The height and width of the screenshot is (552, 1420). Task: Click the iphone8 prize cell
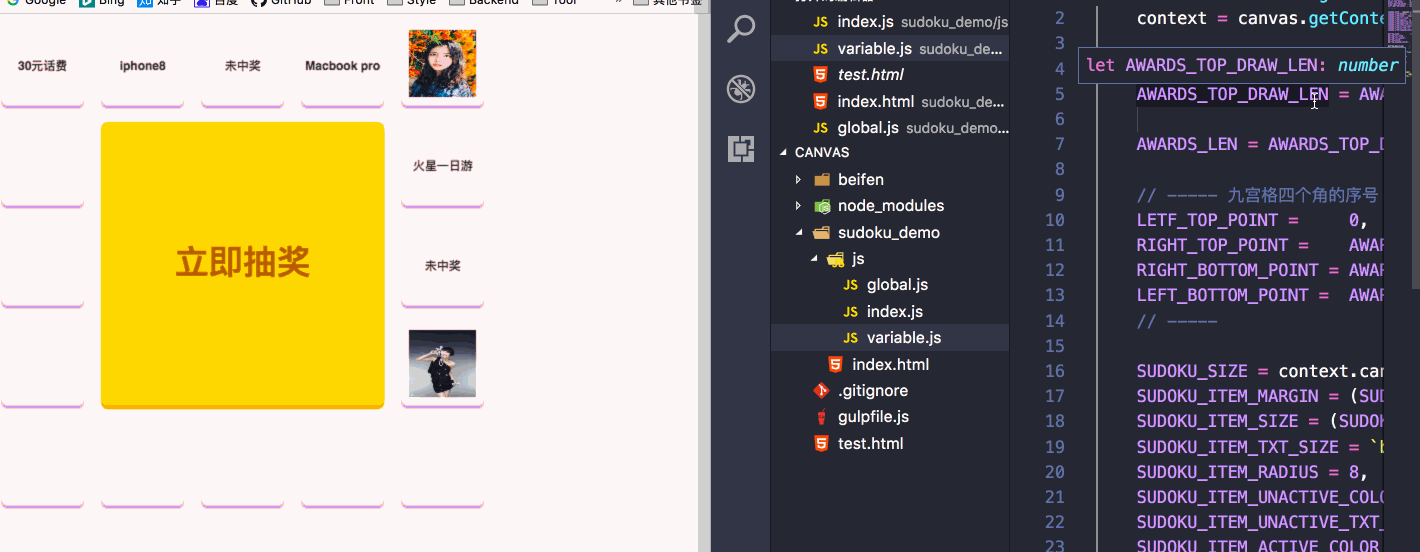click(x=142, y=66)
